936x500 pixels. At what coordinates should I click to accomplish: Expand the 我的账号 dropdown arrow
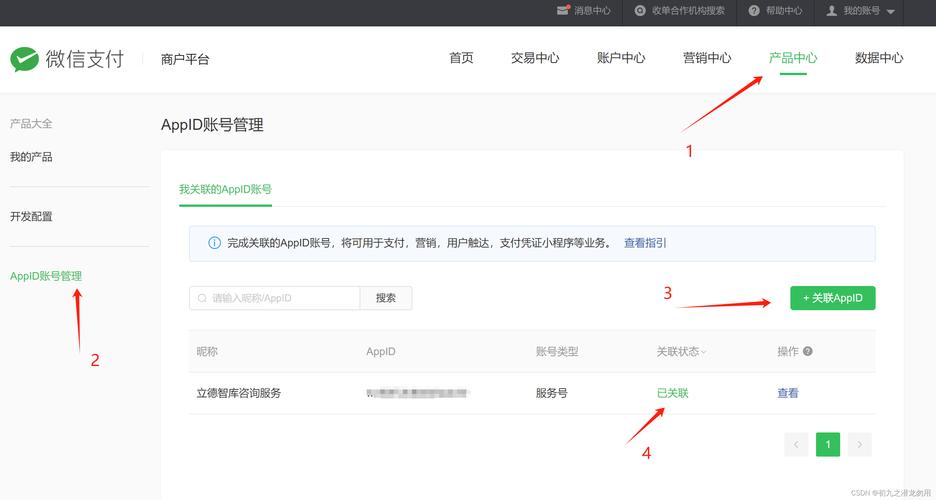[x=891, y=12]
